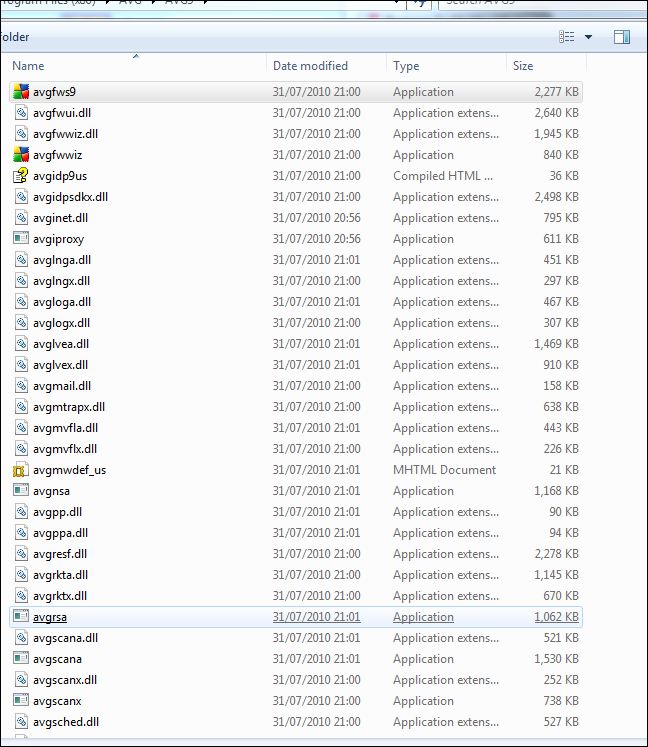Screen dimensions: 648x747
Task: Click the 21 KB size of avgmwdef_us
Action: (x=564, y=470)
